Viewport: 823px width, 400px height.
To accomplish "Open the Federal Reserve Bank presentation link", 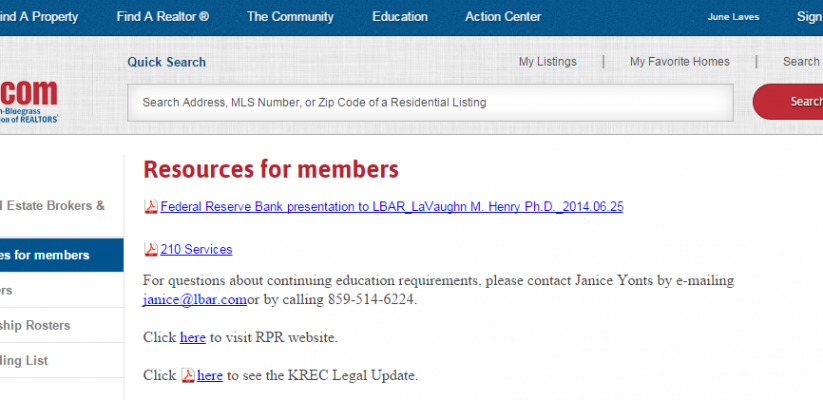I will tap(392, 207).
